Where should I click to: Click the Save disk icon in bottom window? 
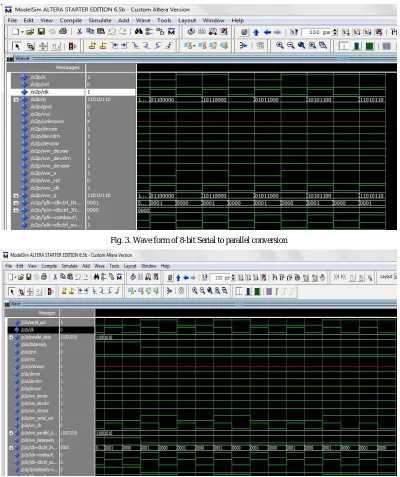click(29, 277)
